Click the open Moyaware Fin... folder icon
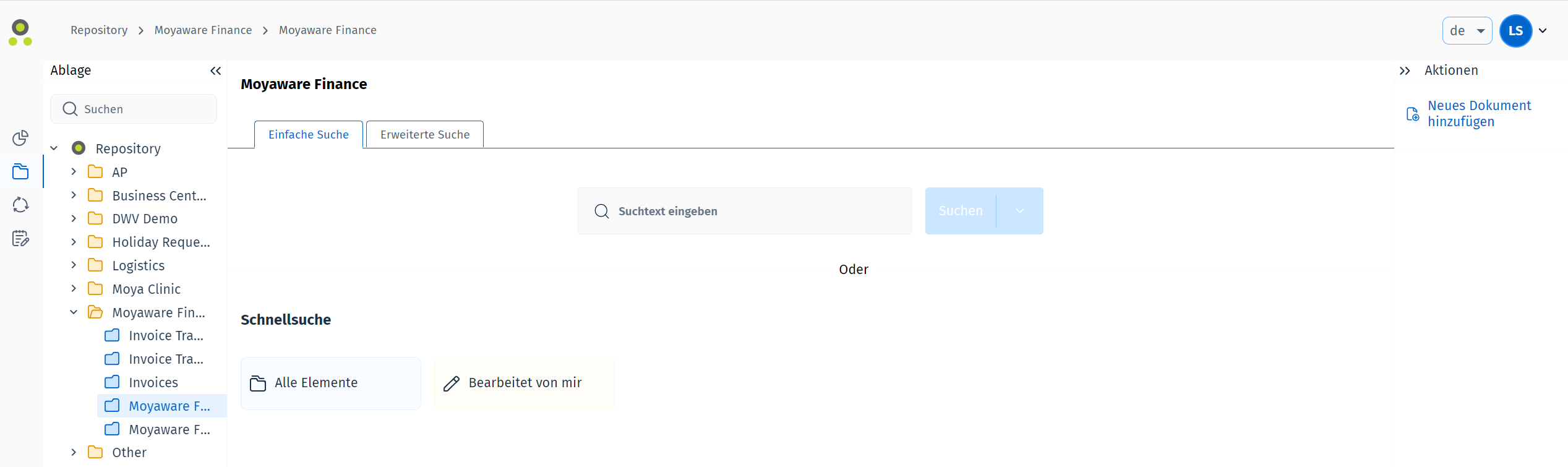 tap(95, 312)
